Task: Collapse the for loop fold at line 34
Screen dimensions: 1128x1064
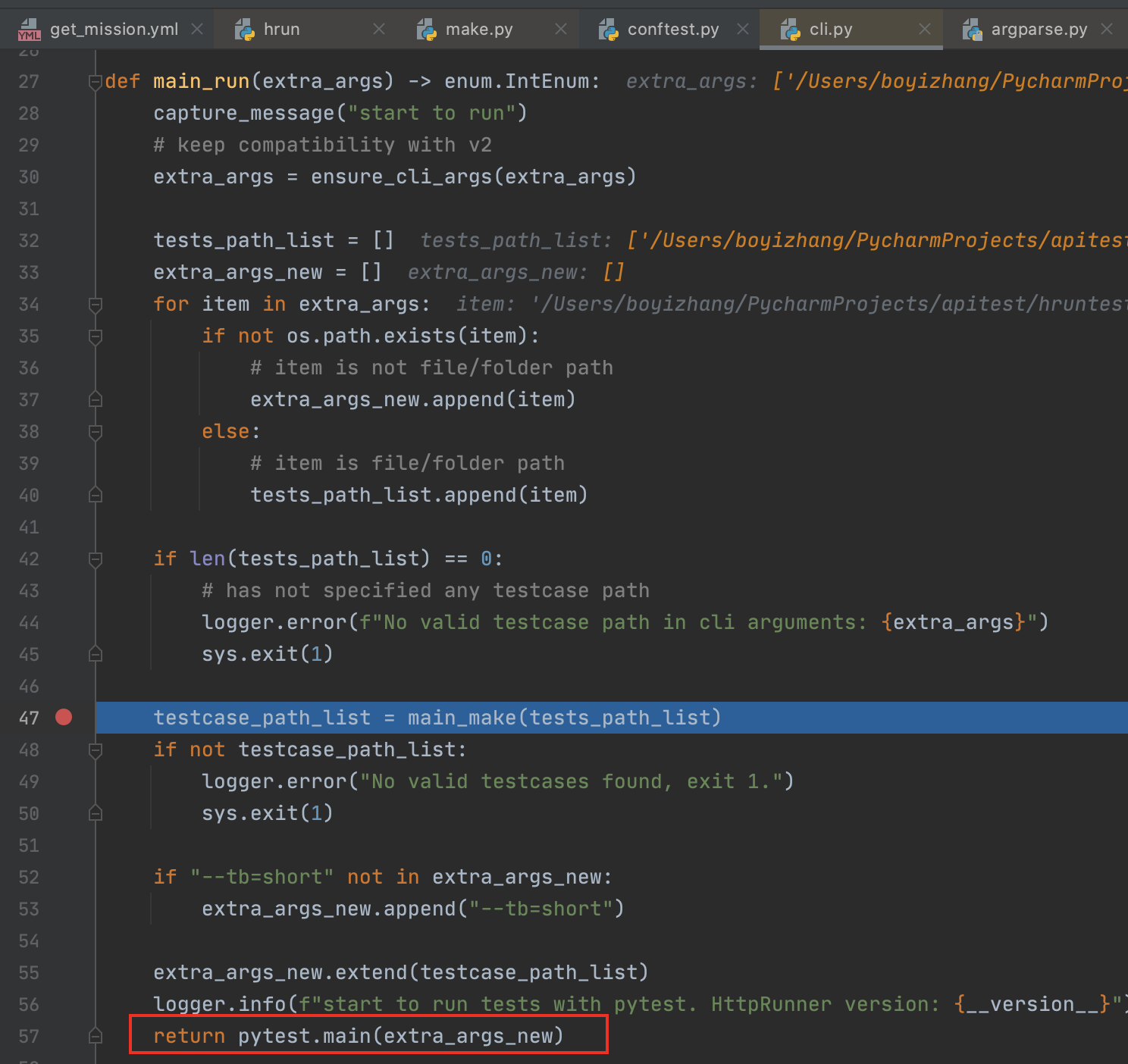Action: point(96,305)
